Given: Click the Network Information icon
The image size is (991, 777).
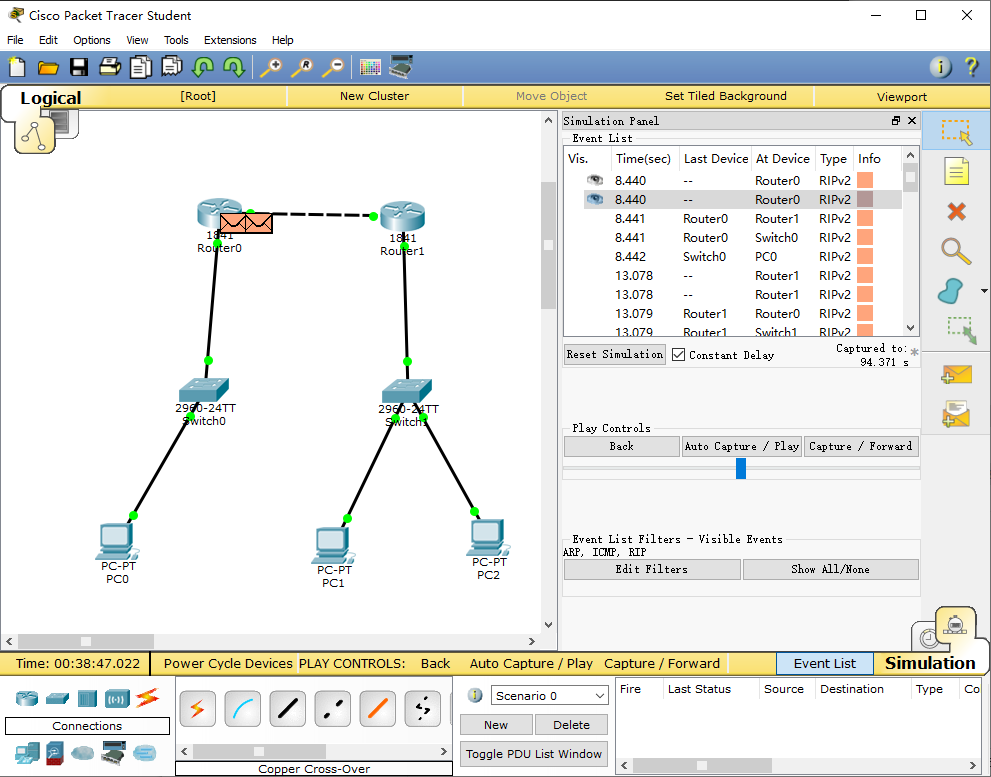Looking at the screenshot, I should pos(940,66).
